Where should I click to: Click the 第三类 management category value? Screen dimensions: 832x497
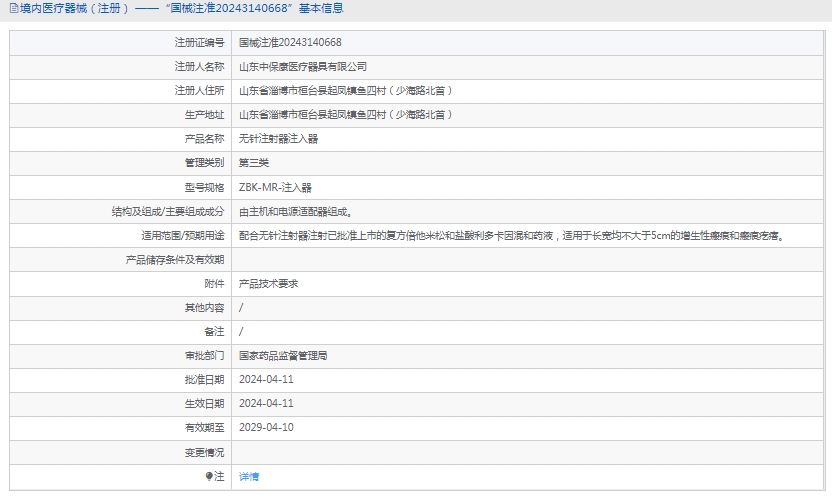click(x=254, y=163)
